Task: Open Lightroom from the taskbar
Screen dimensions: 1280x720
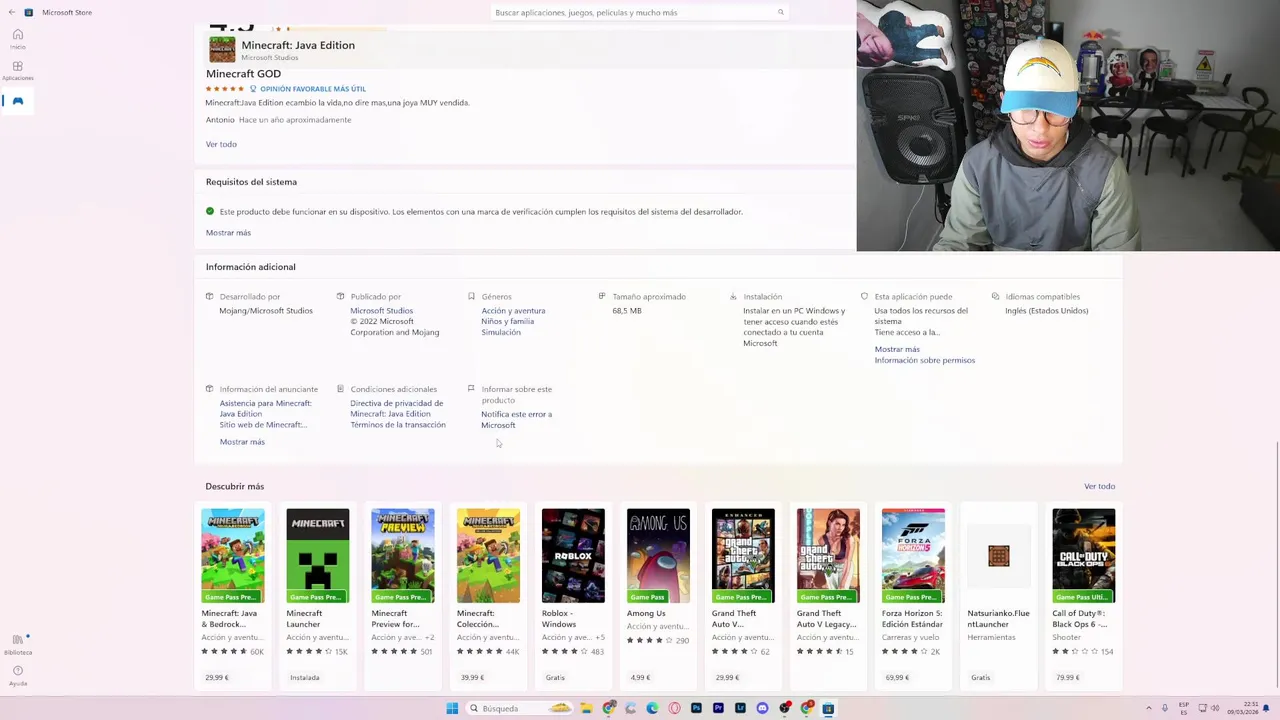Action: point(740,708)
